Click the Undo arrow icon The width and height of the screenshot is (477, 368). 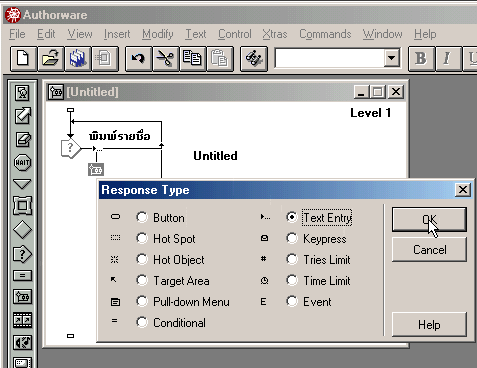tap(138, 59)
